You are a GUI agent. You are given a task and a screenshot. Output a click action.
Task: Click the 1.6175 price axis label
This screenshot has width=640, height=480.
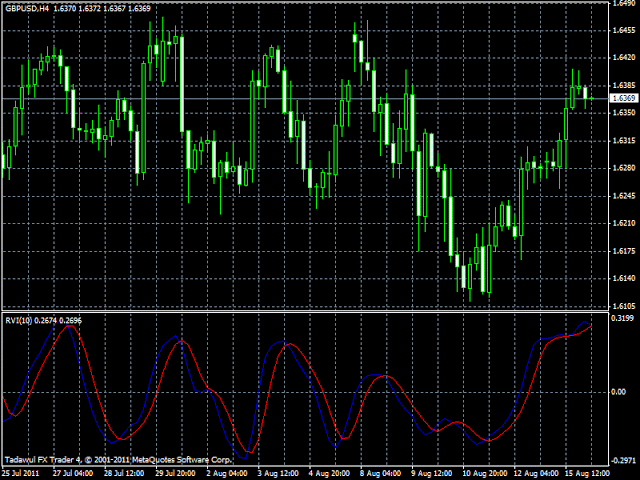624,251
